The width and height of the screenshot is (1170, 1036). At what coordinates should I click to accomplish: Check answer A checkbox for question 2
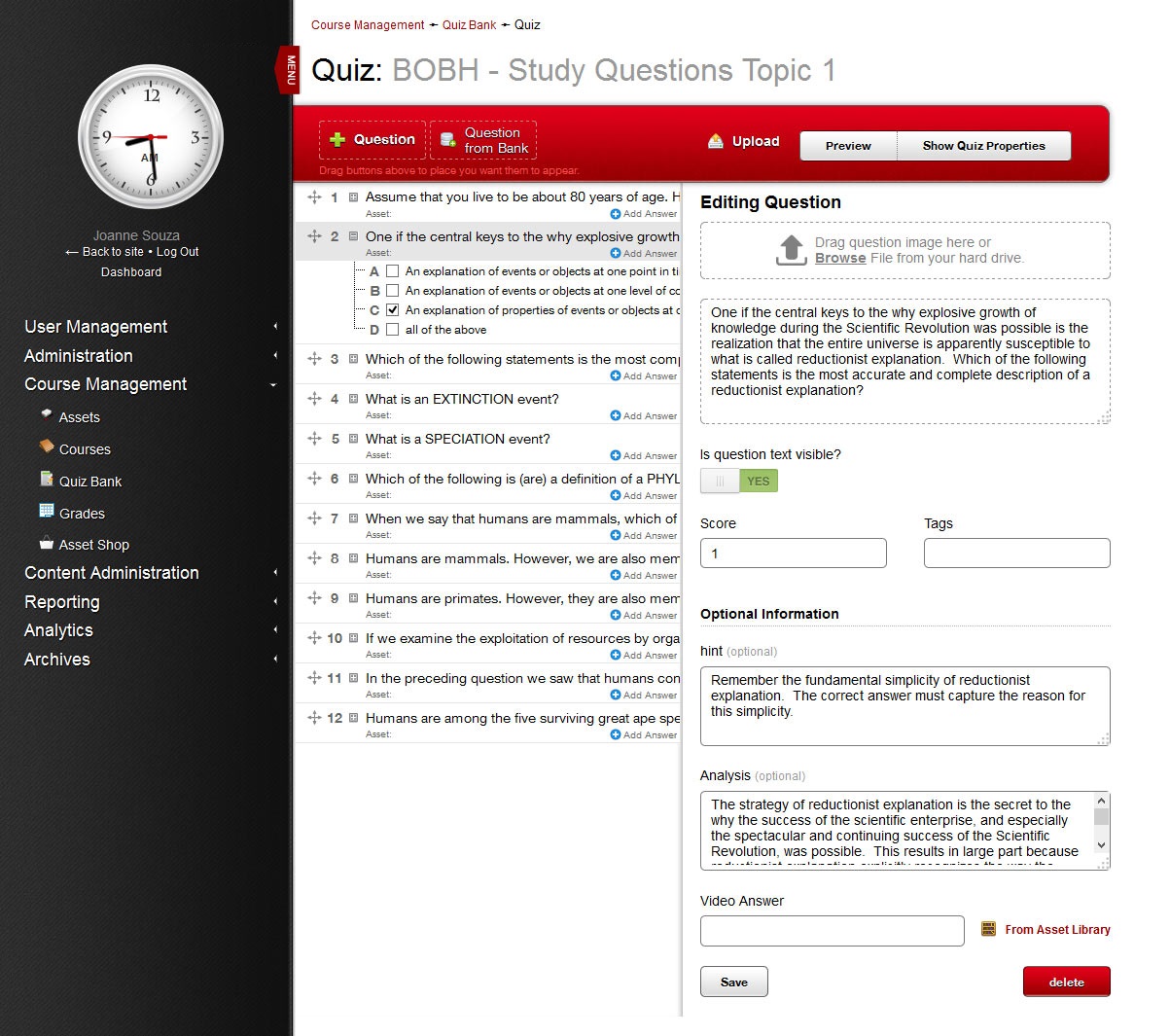coord(393,271)
